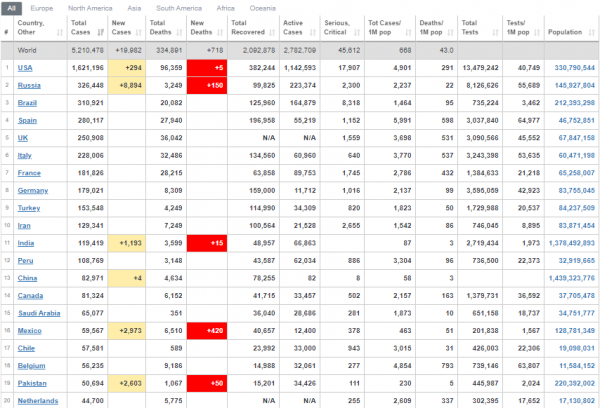Sort by New Deaths arrows icon
The height and width of the screenshot is (408, 600).
coord(220,33)
